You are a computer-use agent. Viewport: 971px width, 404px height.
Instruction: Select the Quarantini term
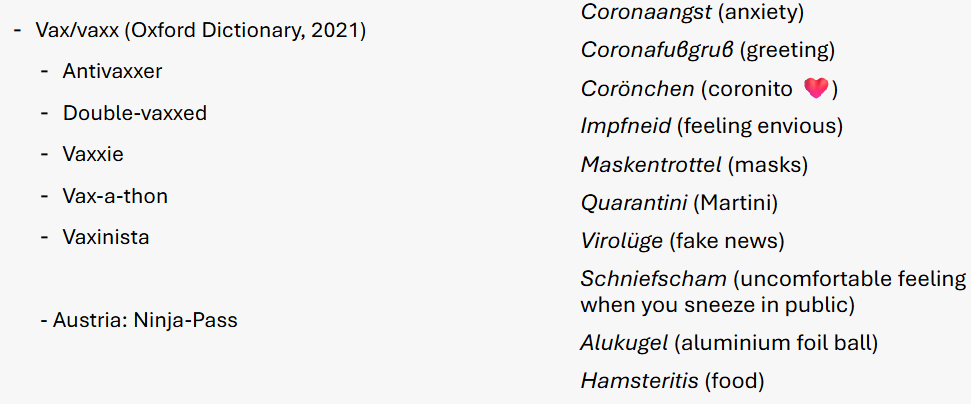coord(635,203)
